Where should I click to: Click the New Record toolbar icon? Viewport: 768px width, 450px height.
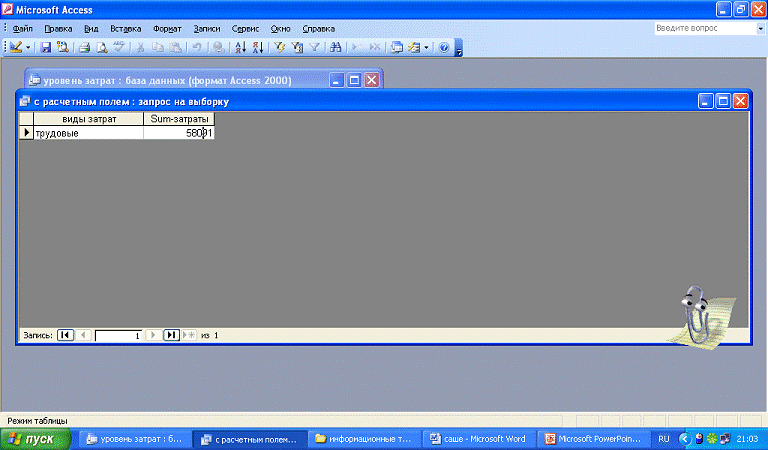click(357, 47)
